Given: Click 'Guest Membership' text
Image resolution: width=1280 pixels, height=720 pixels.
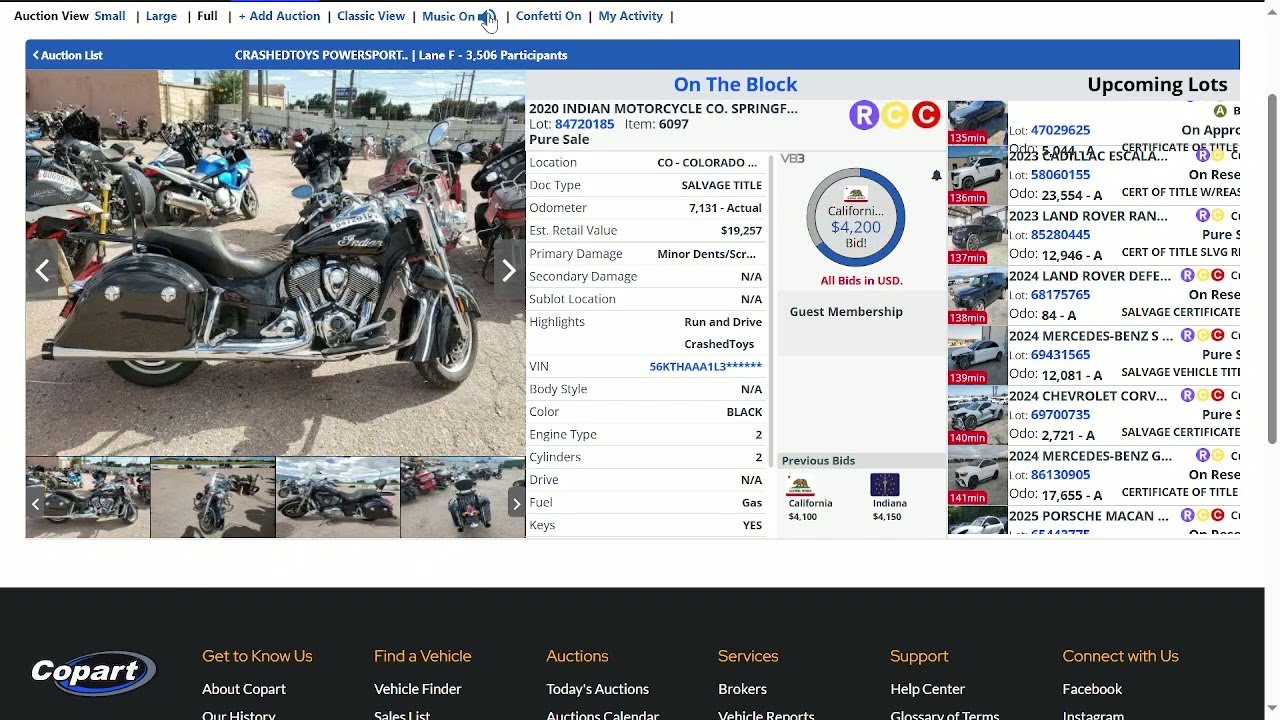Looking at the screenshot, I should (846, 312).
